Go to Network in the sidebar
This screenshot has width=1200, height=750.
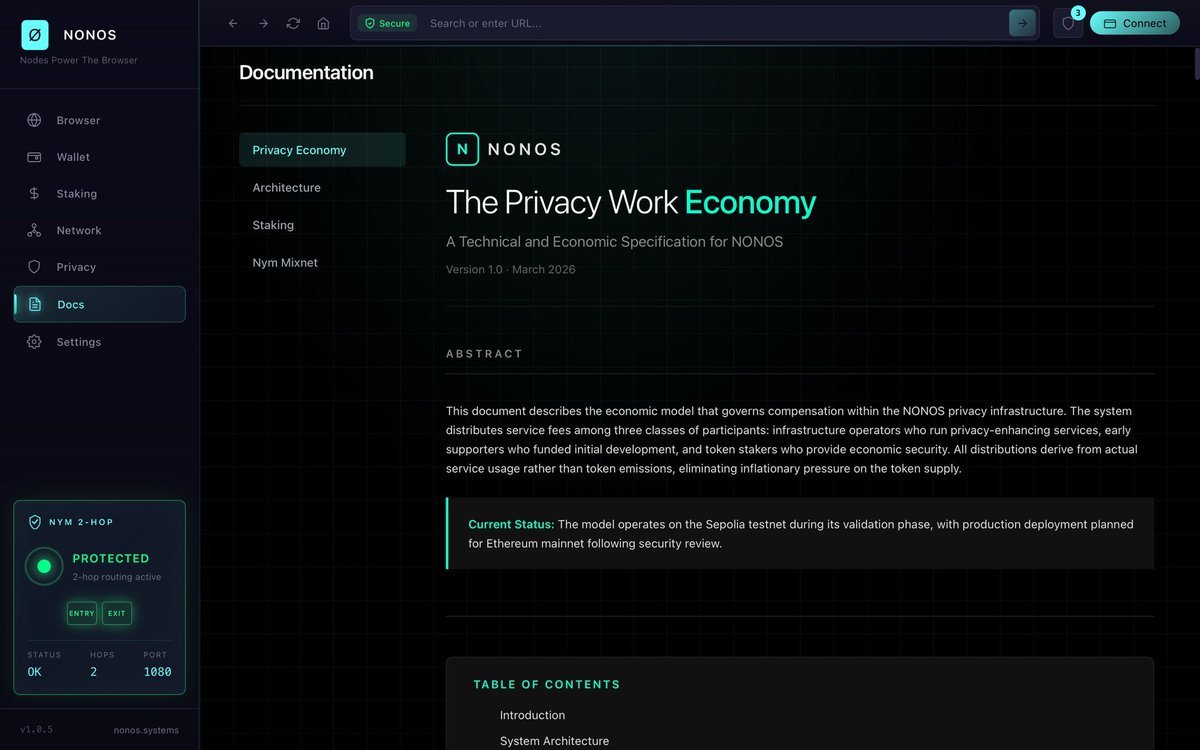point(99,230)
